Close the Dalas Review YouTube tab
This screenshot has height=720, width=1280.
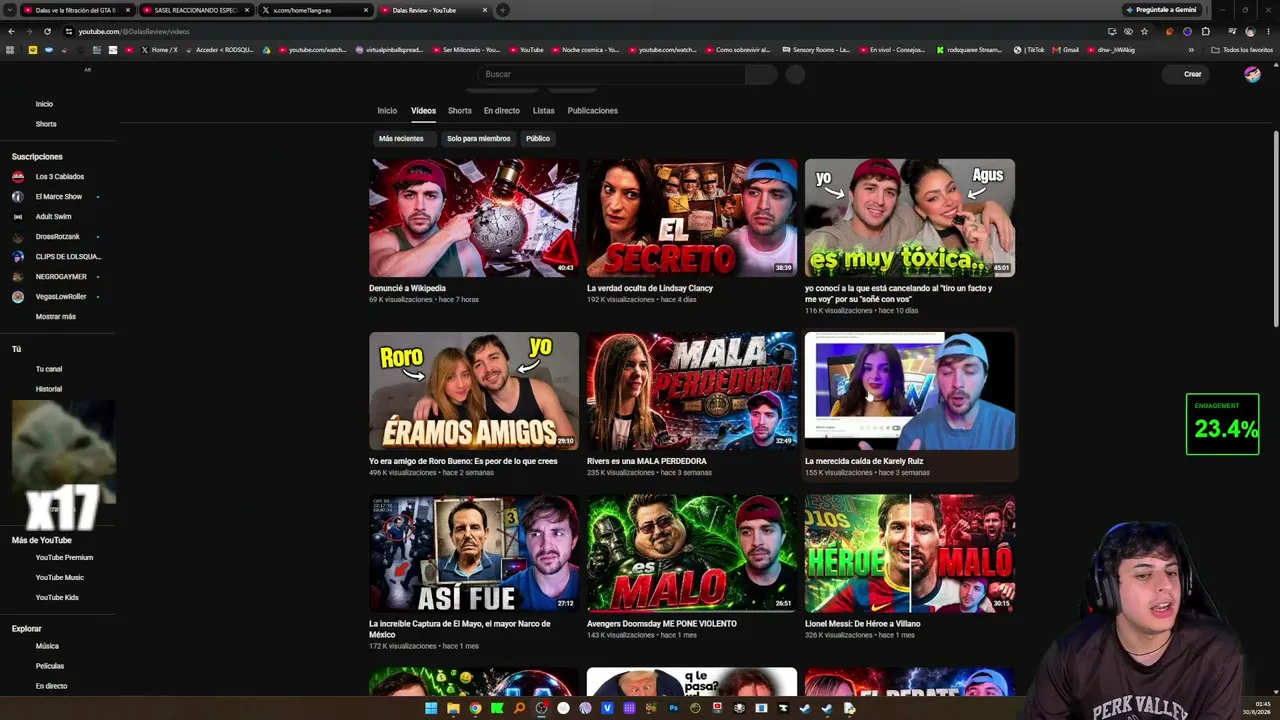tap(484, 10)
